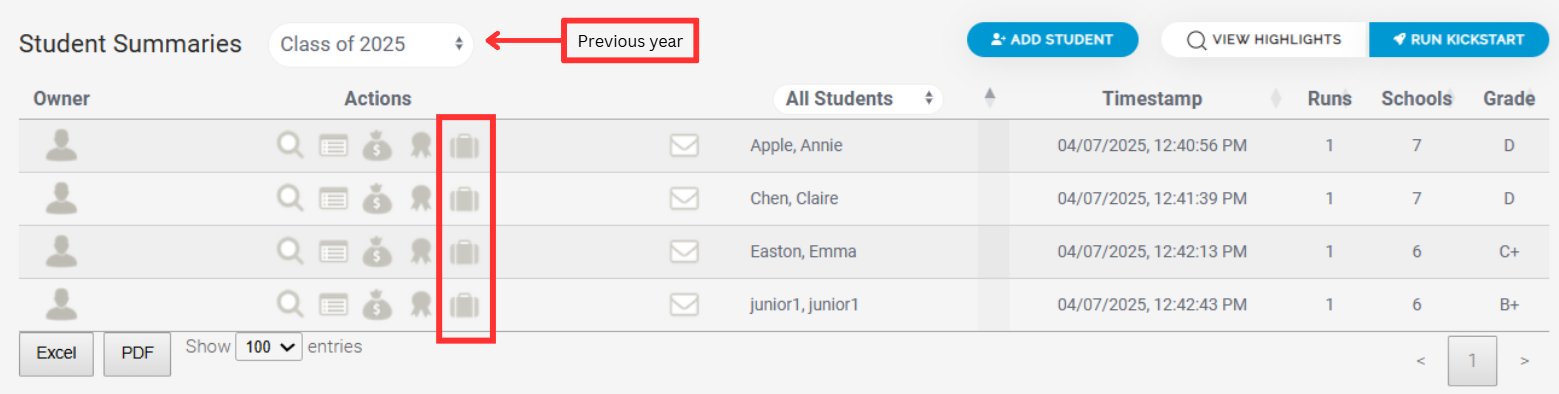
Task: Sort by the Timestamp column header
Action: pos(1152,99)
